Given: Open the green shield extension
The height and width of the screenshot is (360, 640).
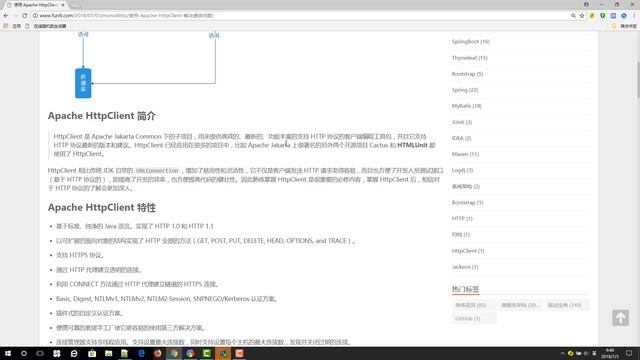Looking at the screenshot, I should (602, 16).
